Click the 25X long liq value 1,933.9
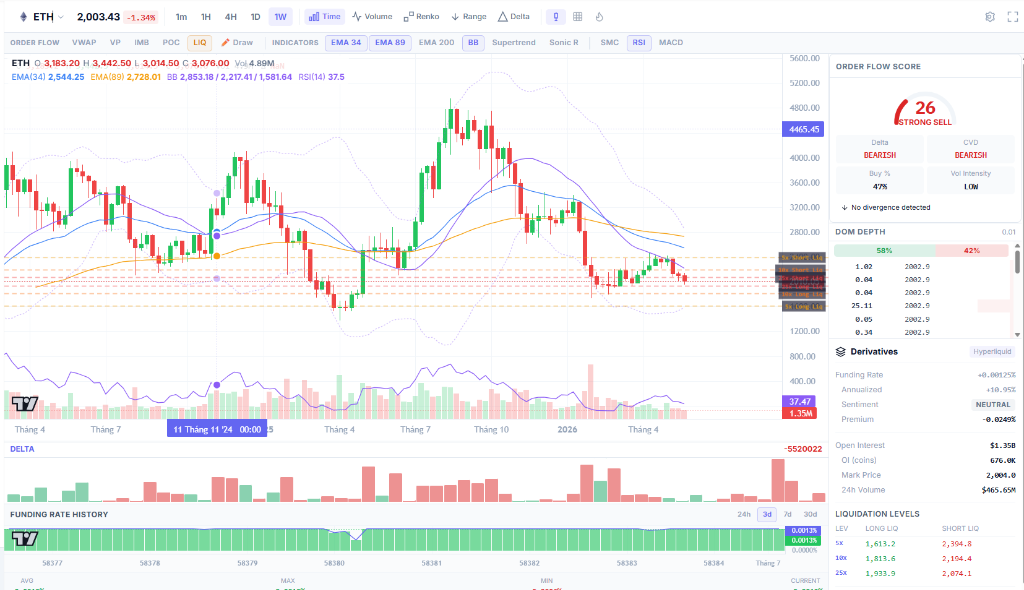 point(880,574)
